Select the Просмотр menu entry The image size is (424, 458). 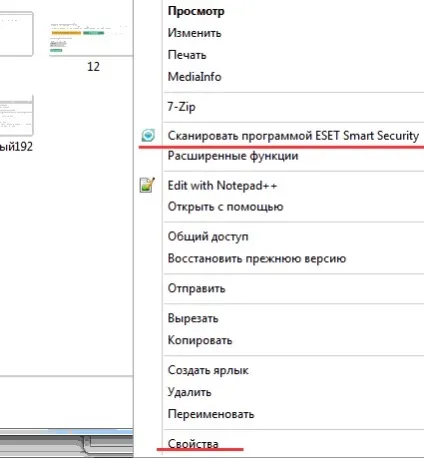[x=196, y=11]
